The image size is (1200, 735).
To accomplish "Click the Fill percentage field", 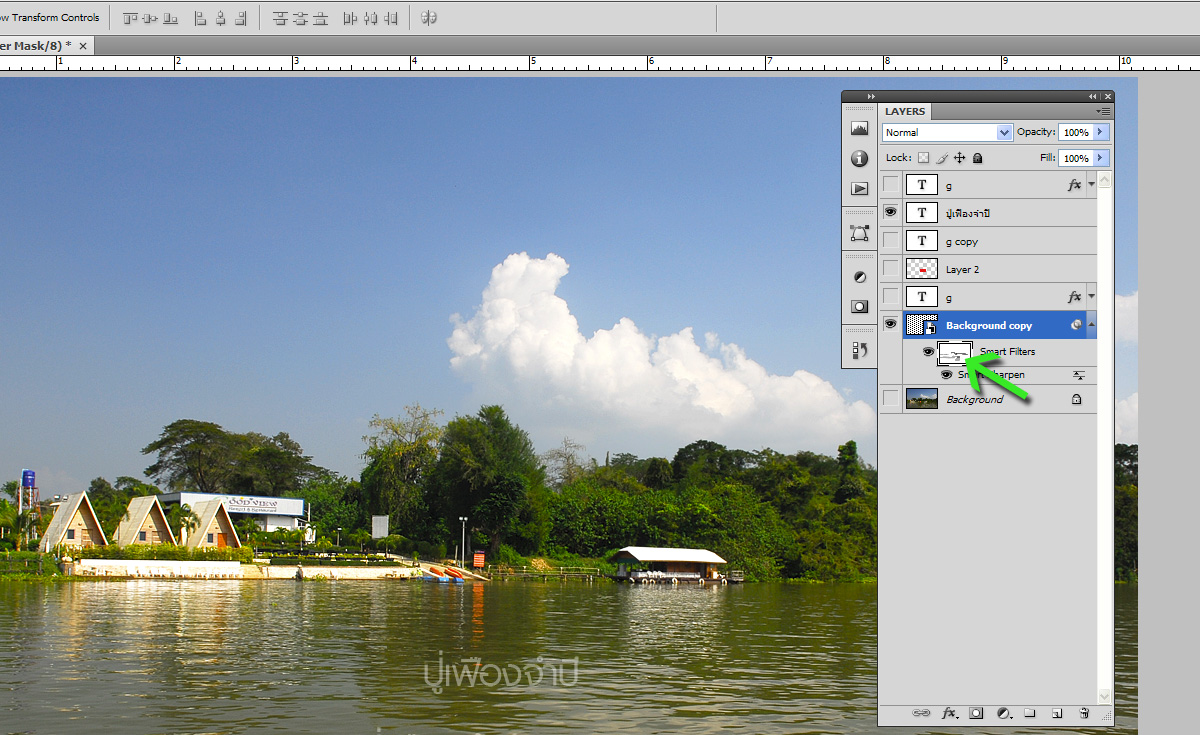I will point(1075,158).
